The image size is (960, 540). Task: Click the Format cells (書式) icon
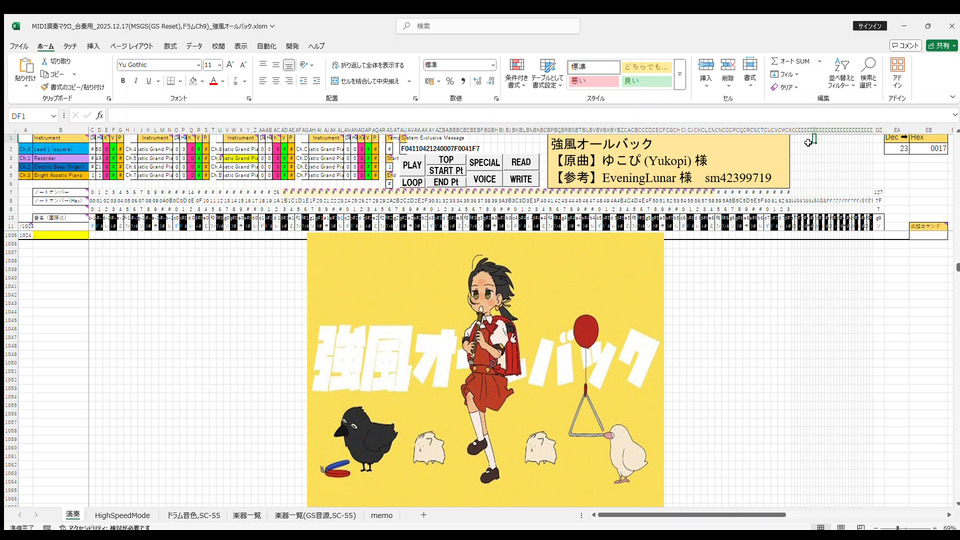pyautogui.click(x=749, y=65)
